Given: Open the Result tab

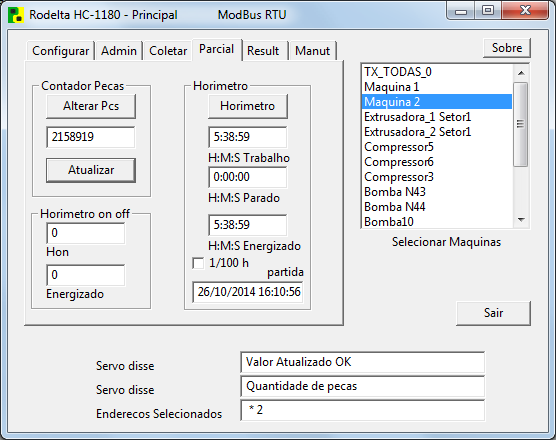Looking at the screenshot, I should (x=263, y=51).
